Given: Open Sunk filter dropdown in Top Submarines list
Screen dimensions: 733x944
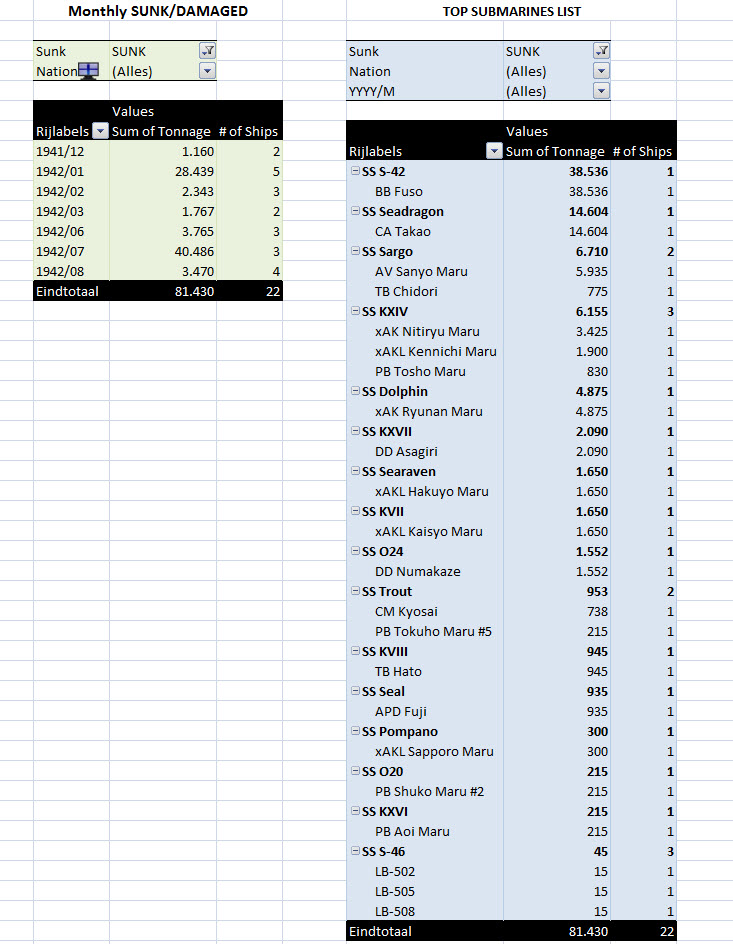Looking at the screenshot, I should click(601, 51).
